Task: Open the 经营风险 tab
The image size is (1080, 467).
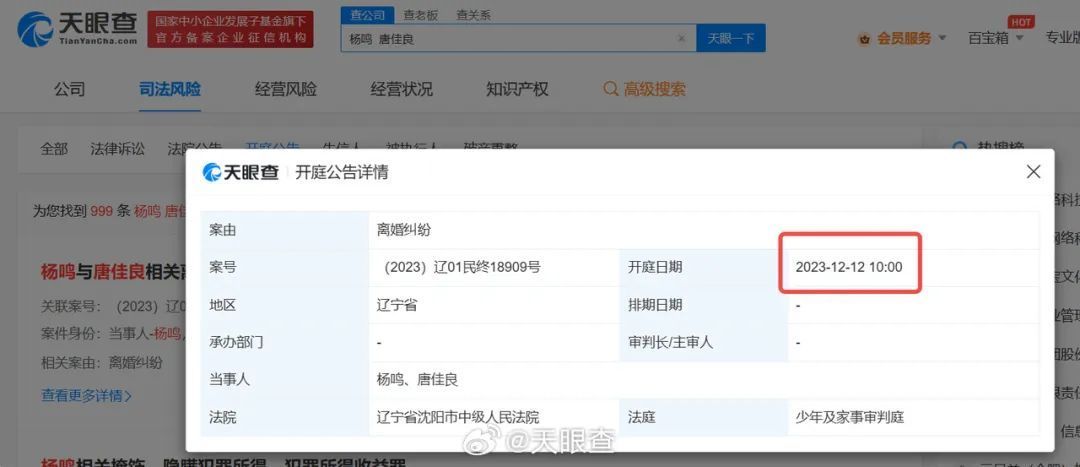Action: pyautogui.click(x=285, y=89)
